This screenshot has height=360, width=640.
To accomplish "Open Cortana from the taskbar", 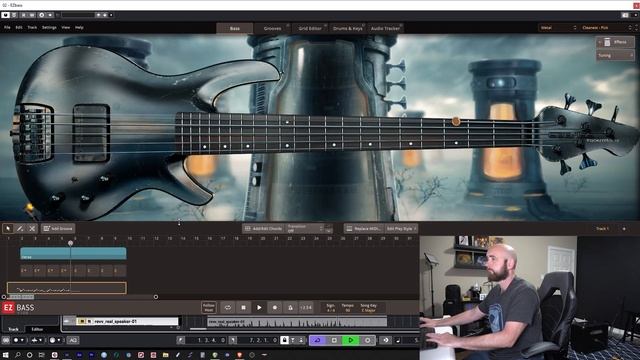I will 29,355.
